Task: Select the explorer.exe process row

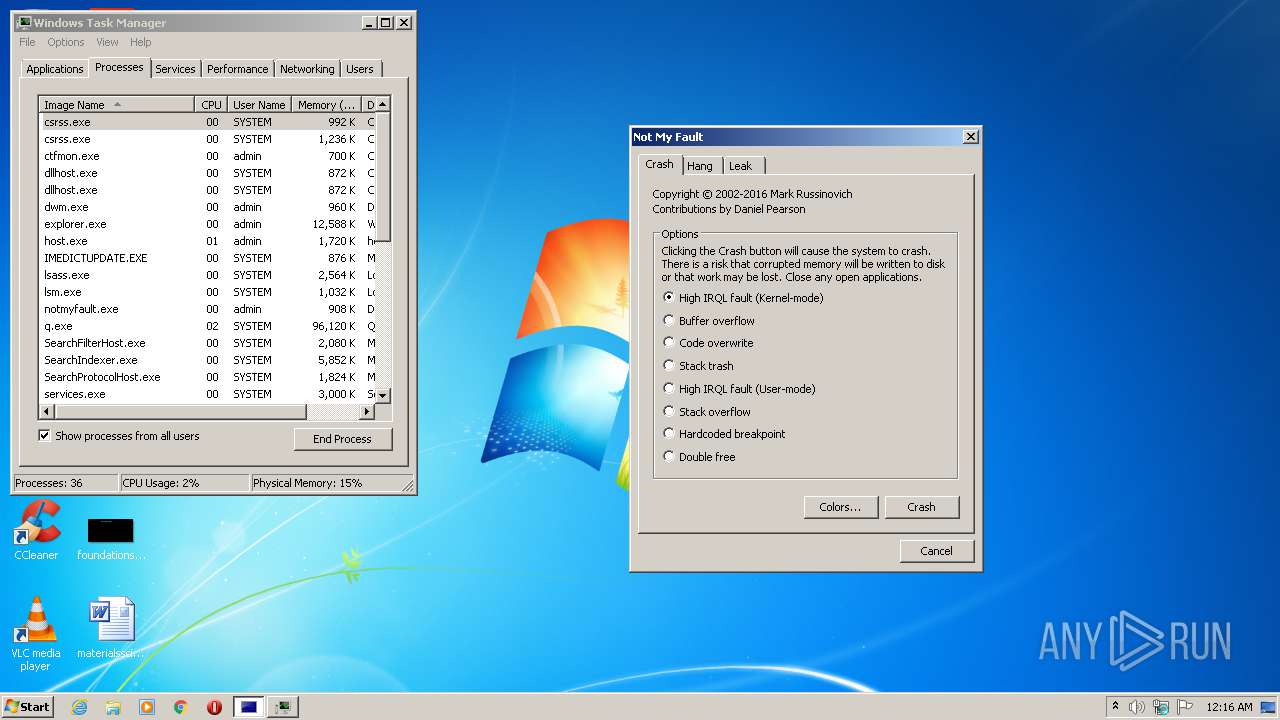Action: [207, 224]
